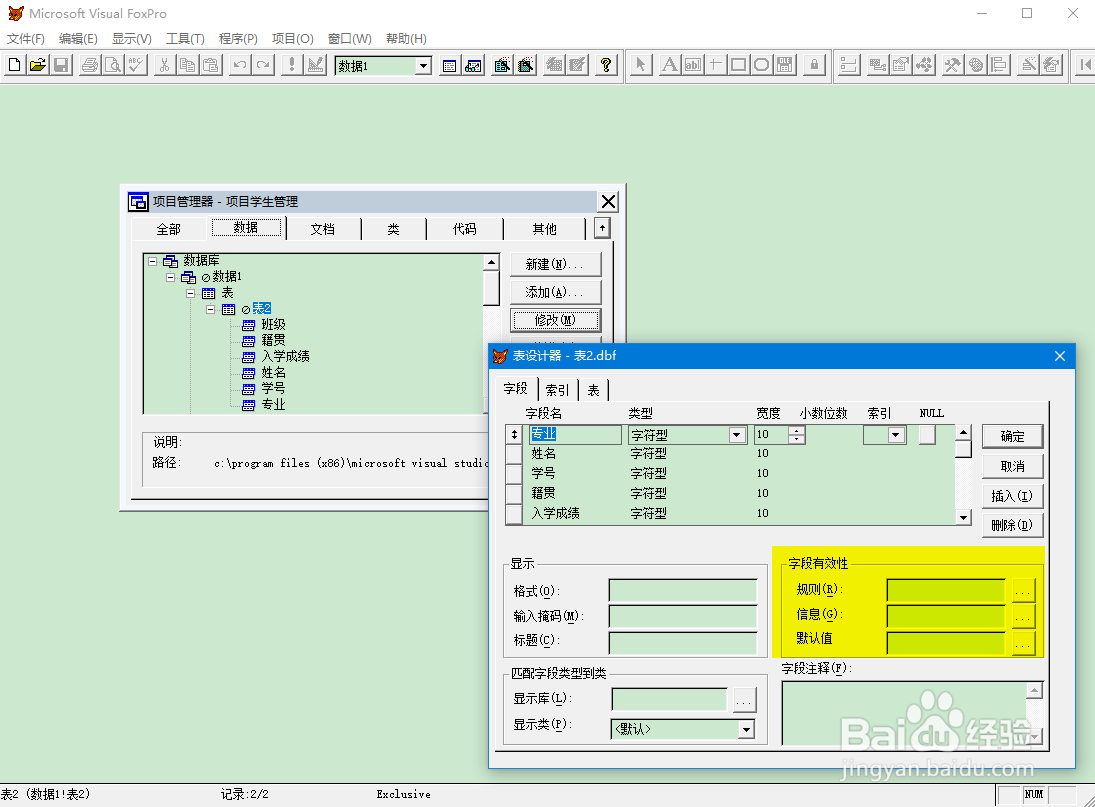Click the 取消 button in Table Designer
This screenshot has height=807, width=1095.
(x=1013, y=466)
